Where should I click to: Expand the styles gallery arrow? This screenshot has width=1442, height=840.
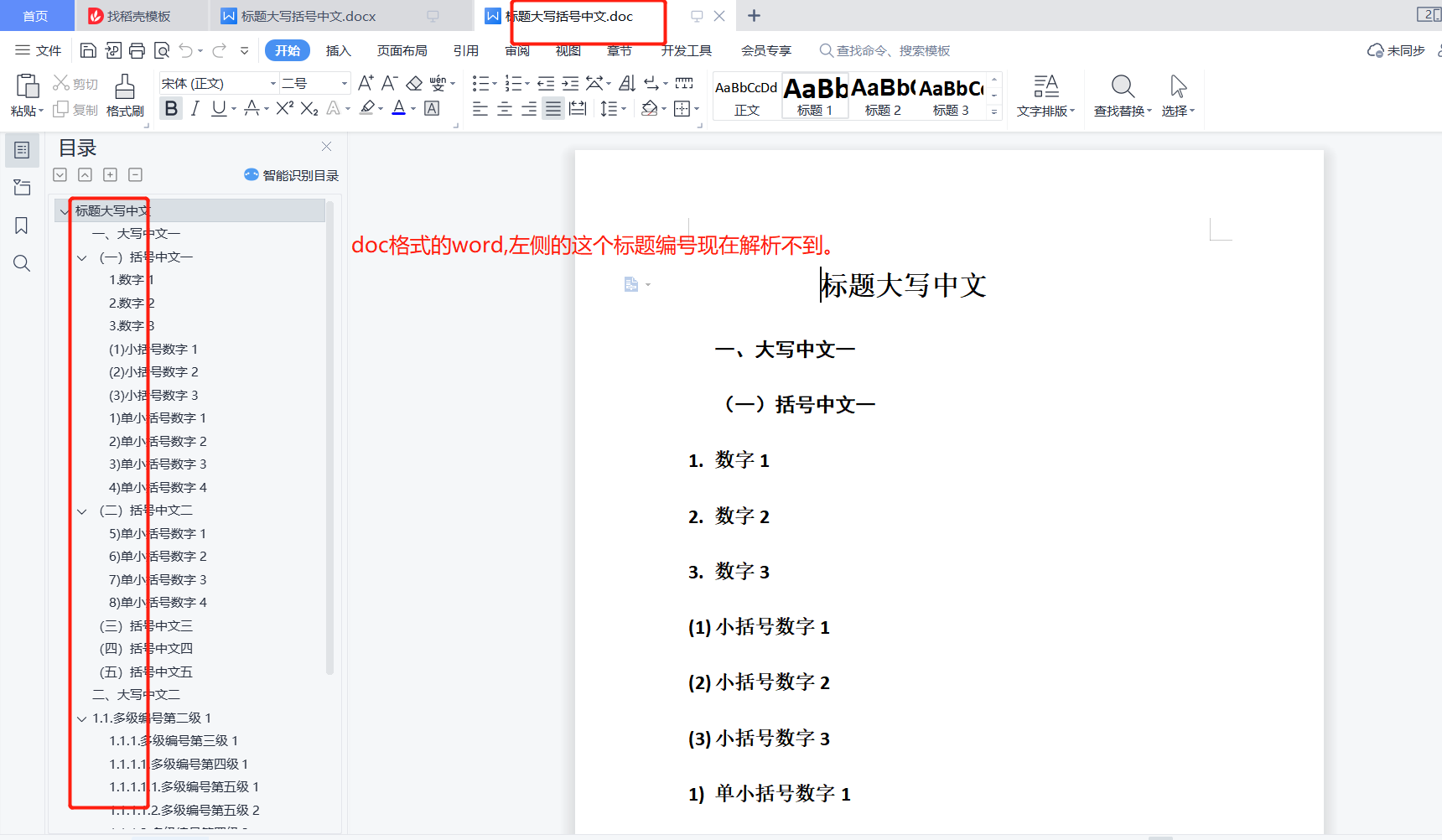[994, 111]
